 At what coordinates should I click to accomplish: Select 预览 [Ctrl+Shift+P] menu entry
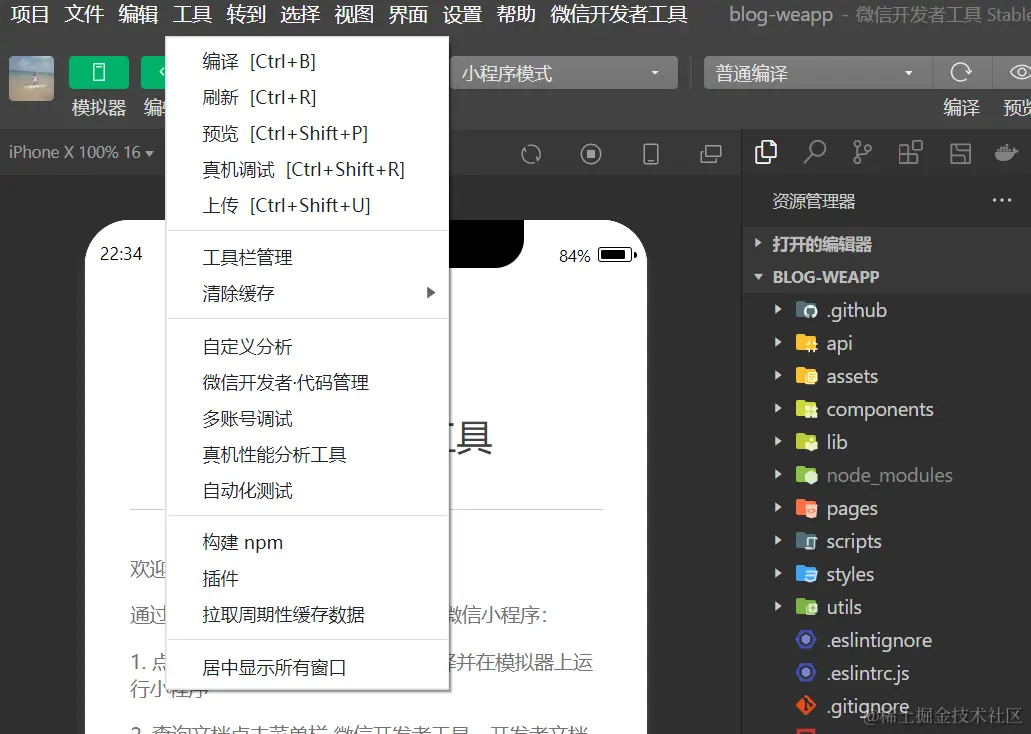307,134
